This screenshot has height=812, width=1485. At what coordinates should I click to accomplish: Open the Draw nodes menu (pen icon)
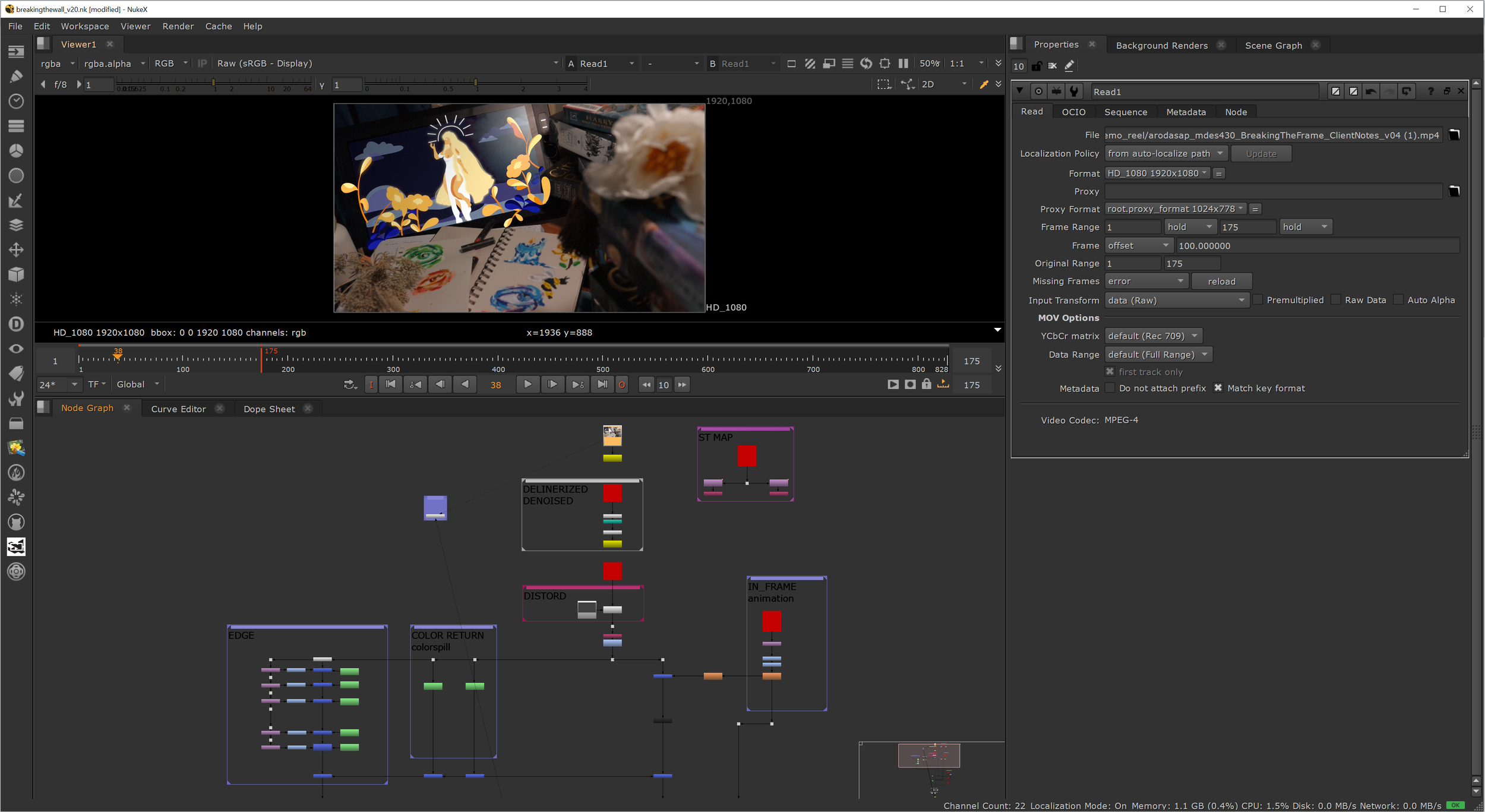16,77
